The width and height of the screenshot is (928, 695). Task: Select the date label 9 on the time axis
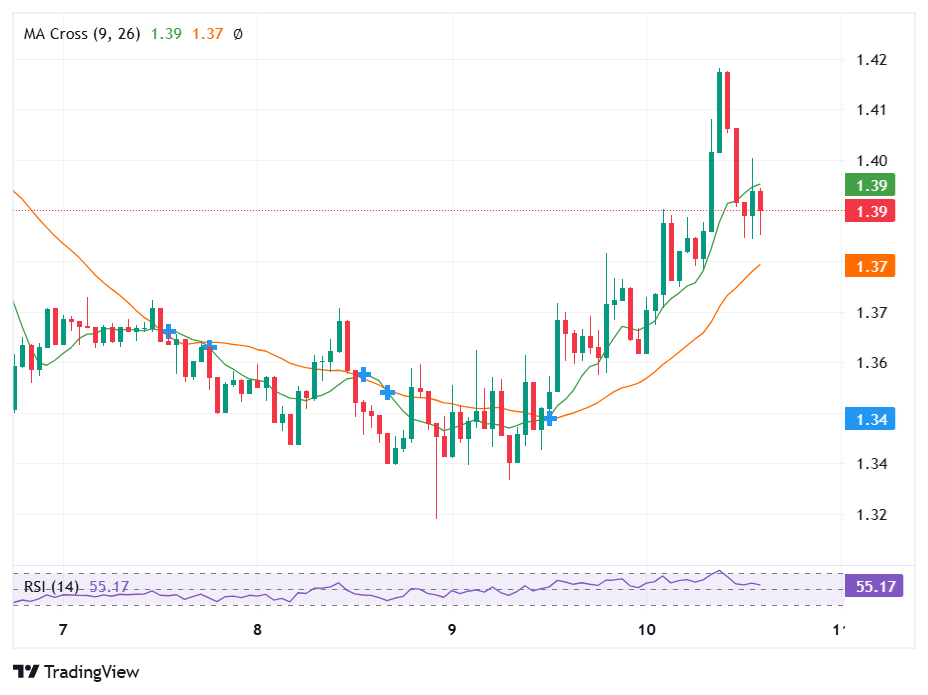click(x=451, y=631)
